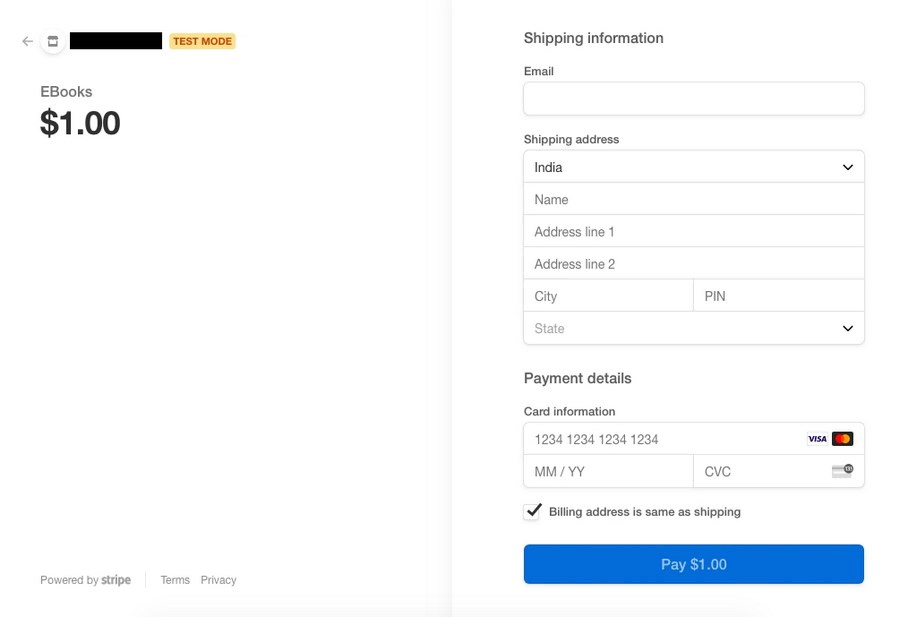
Task: Click the TEST MODE badge
Action: coord(202,41)
